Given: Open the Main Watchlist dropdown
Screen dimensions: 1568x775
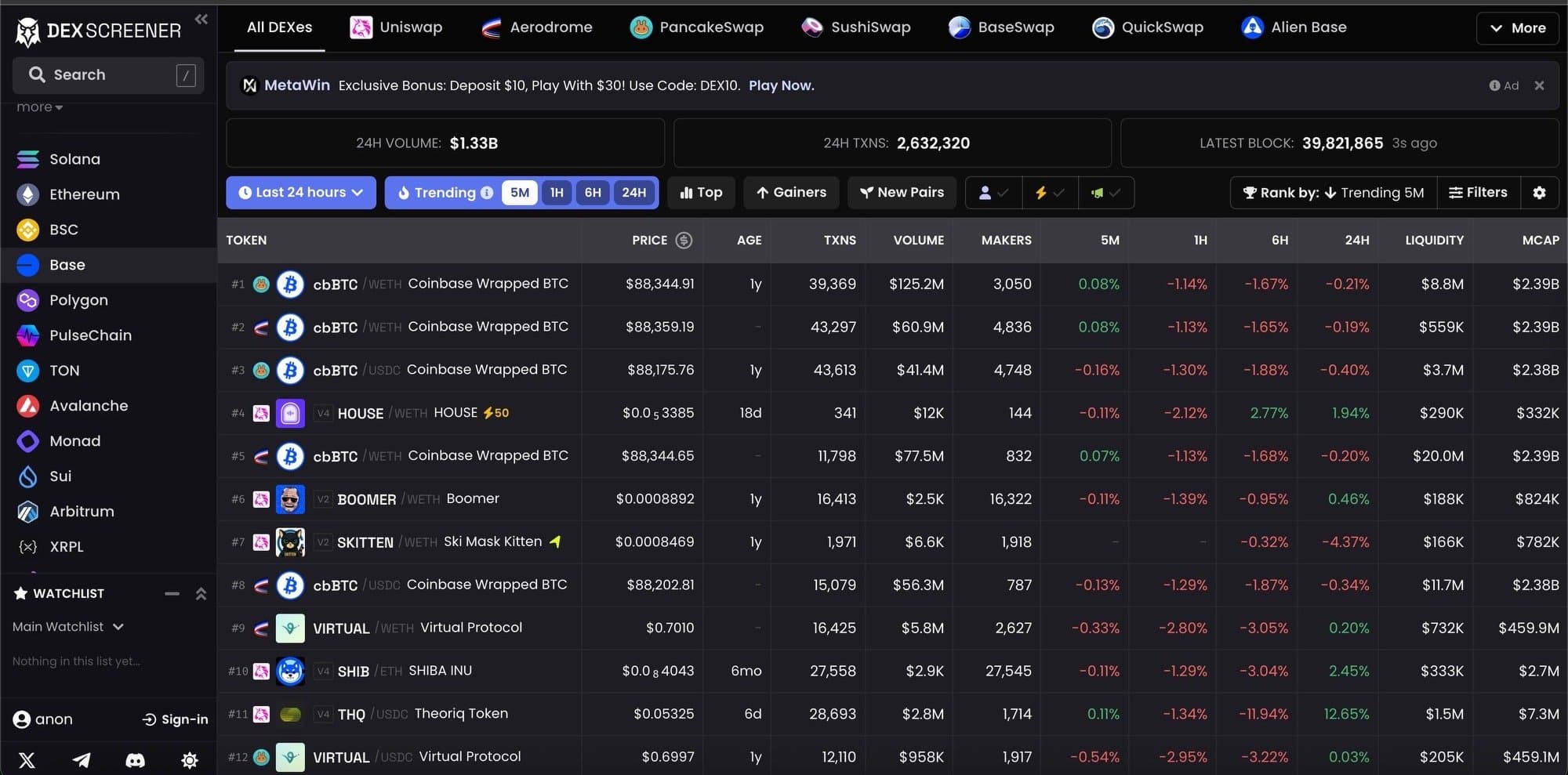Looking at the screenshot, I should (x=68, y=627).
